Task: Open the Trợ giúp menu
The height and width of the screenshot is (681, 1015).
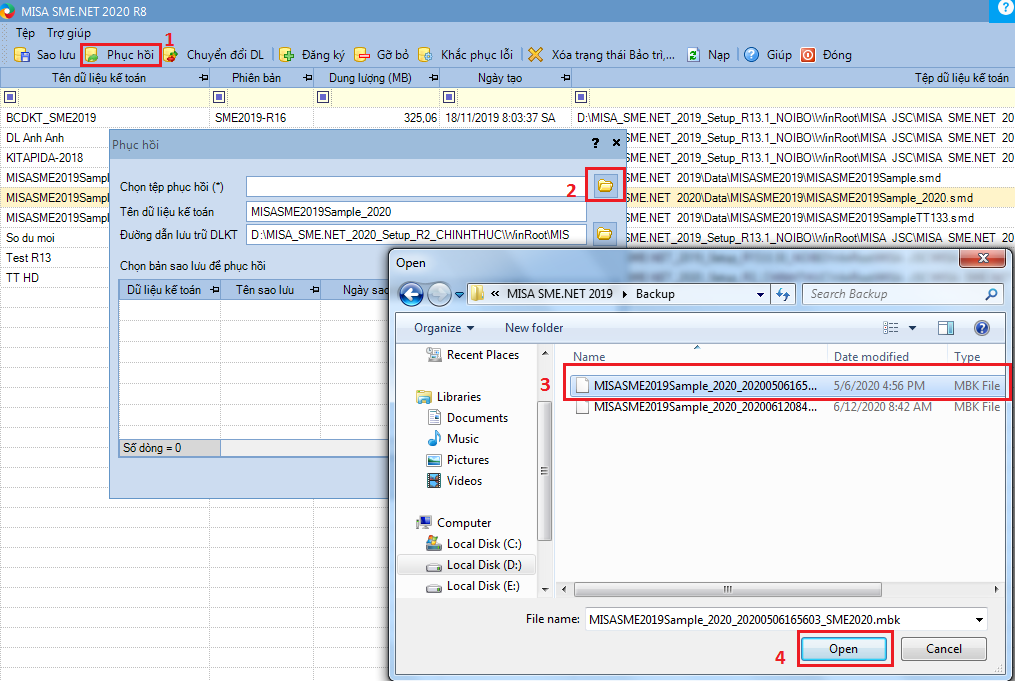Action: (x=69, y=33)
